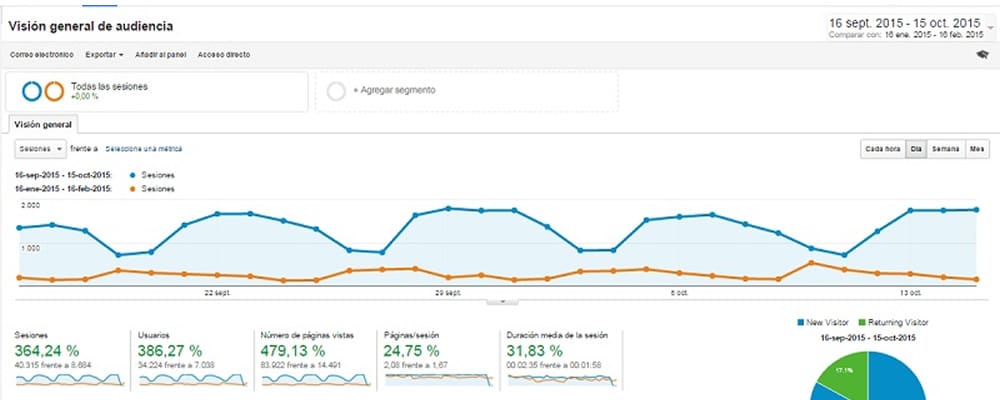Open the Exportar dropdown menu

(104, 55)
